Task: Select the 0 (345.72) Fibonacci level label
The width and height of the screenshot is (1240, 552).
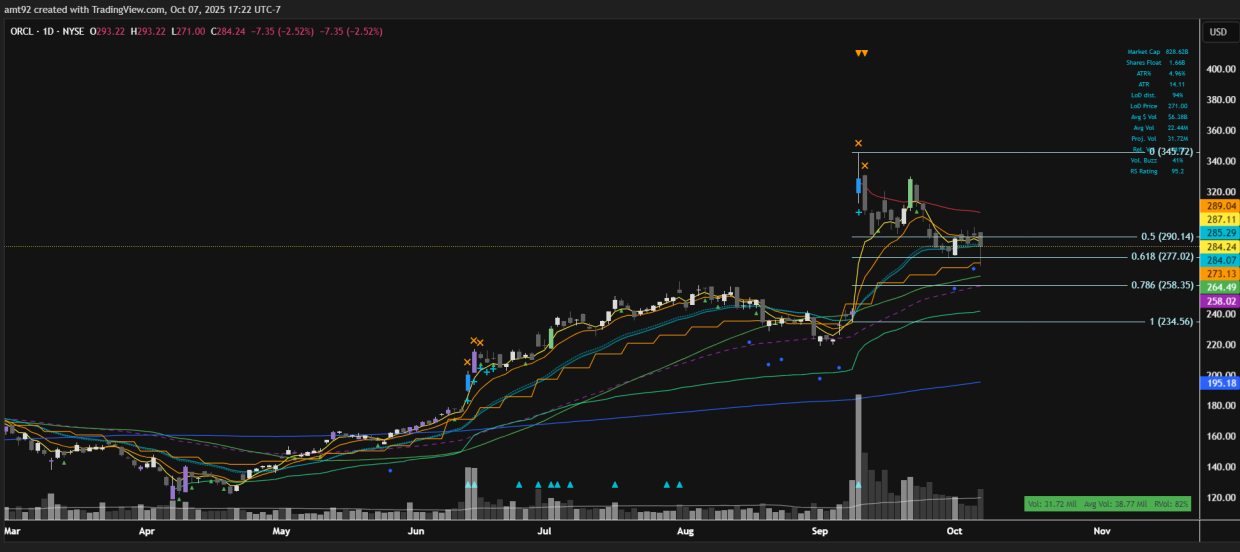Action: [1171, 152]
